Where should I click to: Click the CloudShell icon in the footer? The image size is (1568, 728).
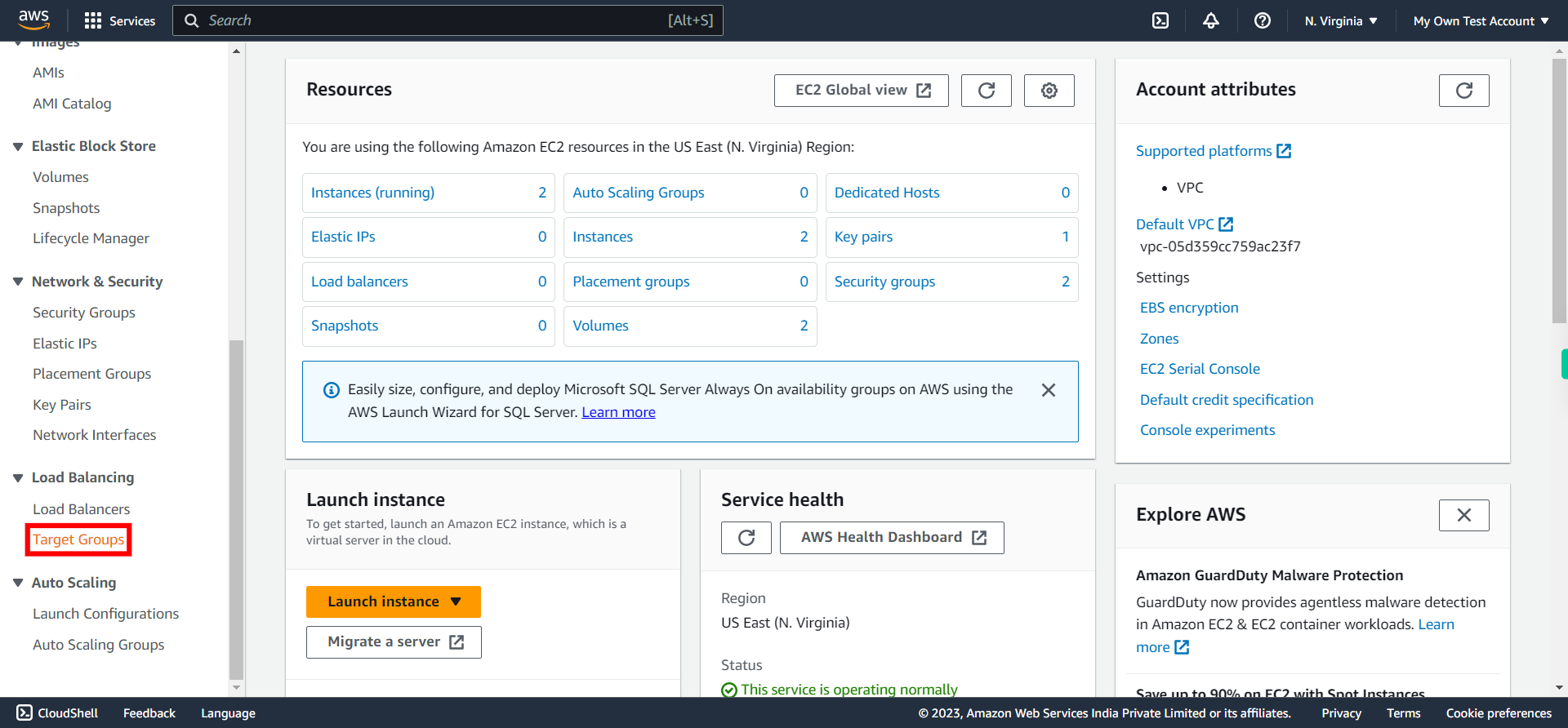(24, 712)
